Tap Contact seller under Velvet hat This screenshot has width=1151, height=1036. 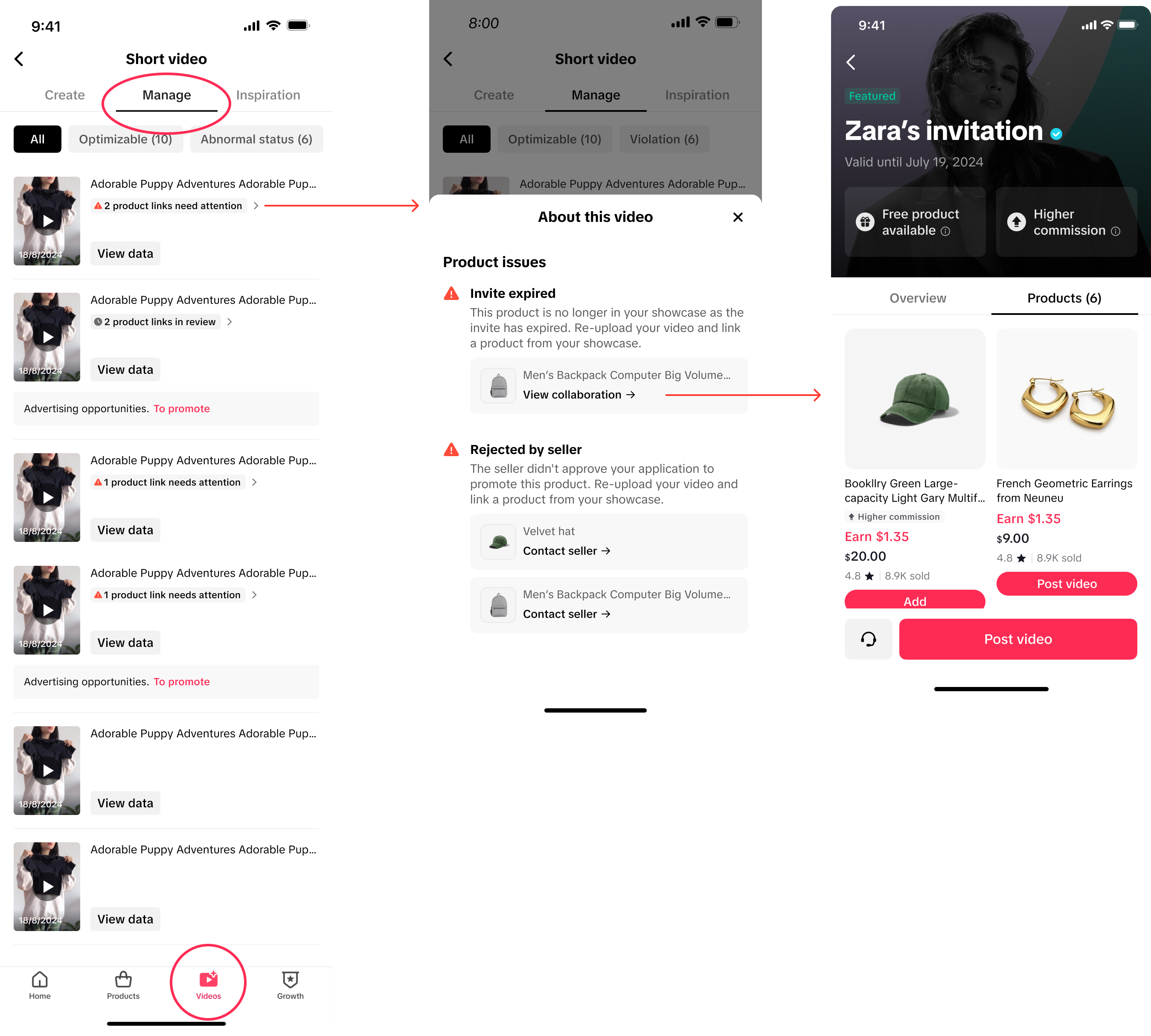pyautogui.click(x=567, y=550)
